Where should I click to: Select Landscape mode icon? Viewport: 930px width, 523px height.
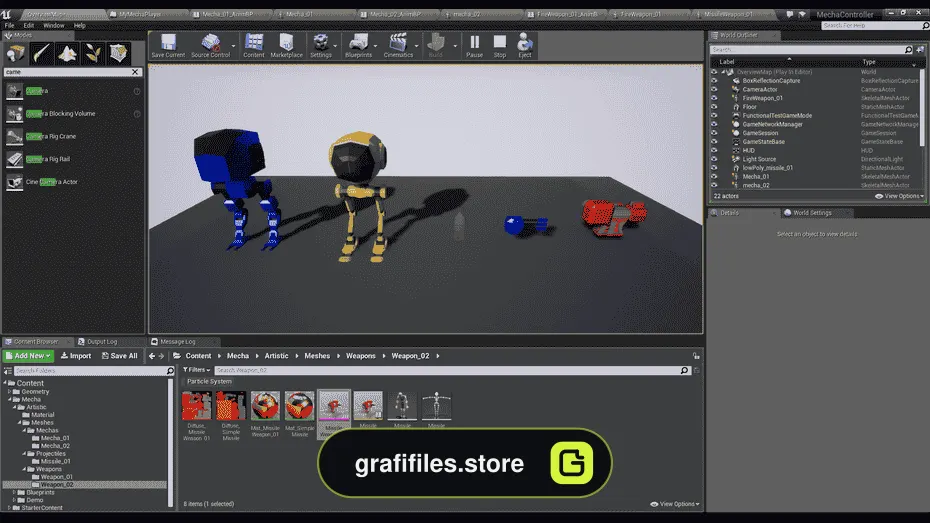click(x=67, y=53)
